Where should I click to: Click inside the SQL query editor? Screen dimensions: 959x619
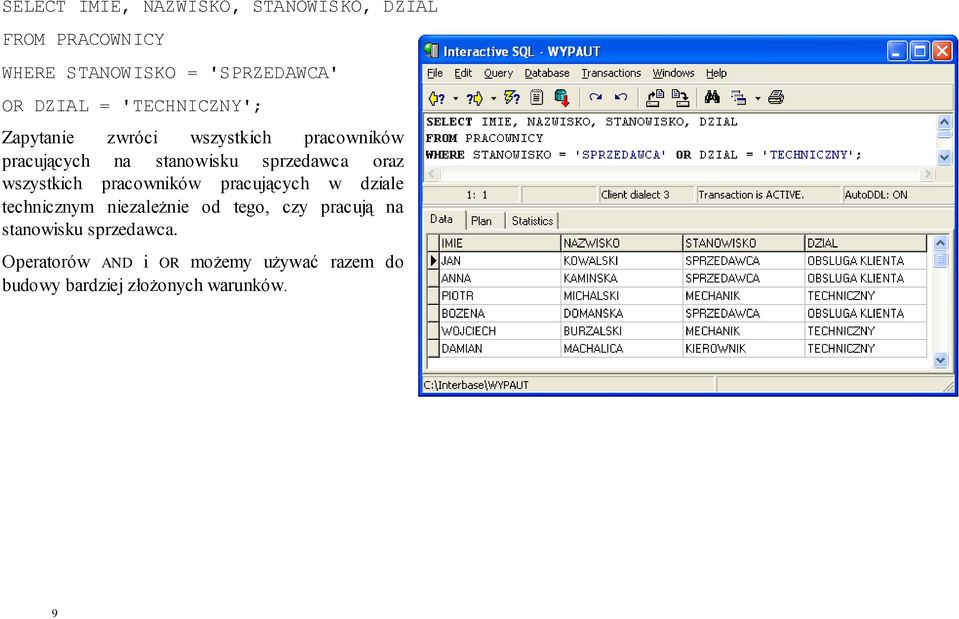tap(679, 139)
